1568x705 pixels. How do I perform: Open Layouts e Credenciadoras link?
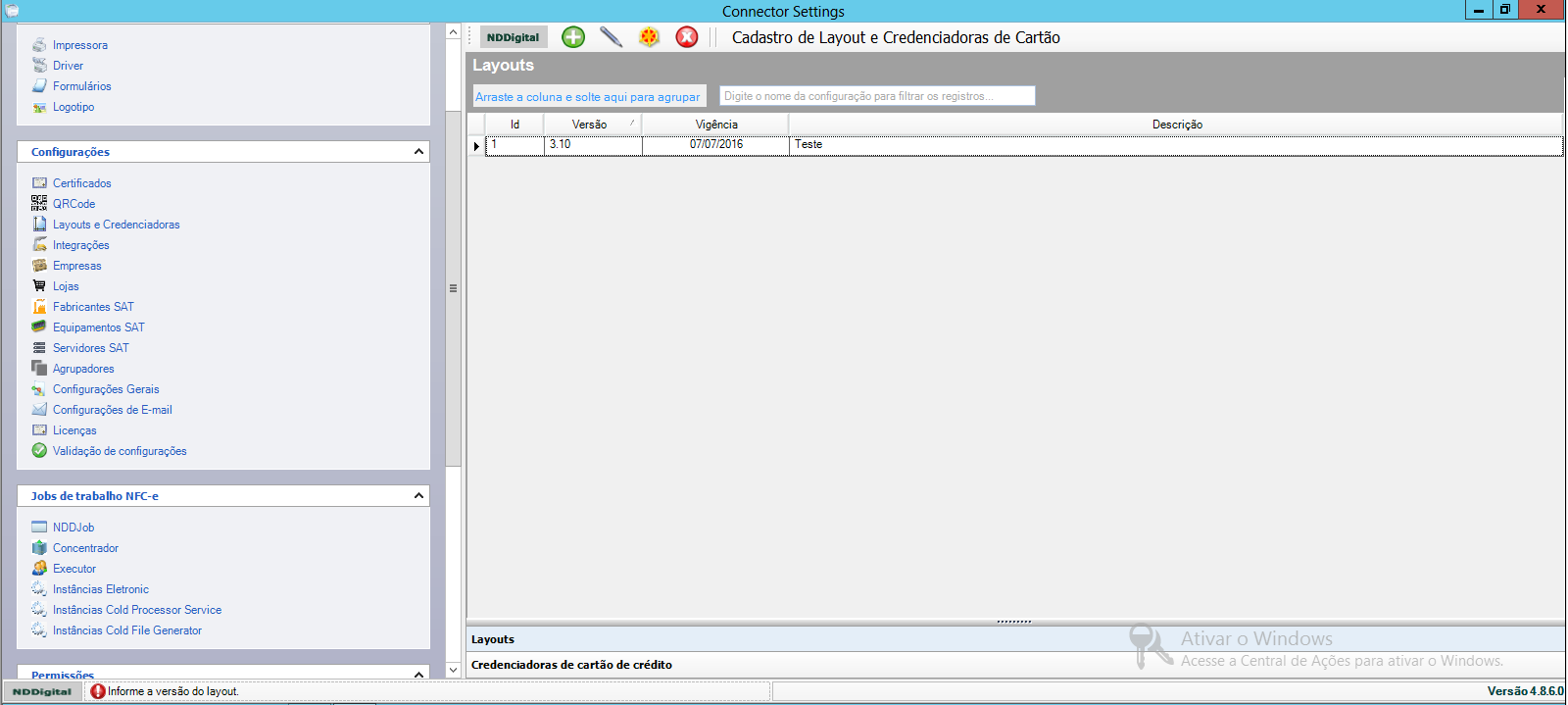tap(116, 225)
